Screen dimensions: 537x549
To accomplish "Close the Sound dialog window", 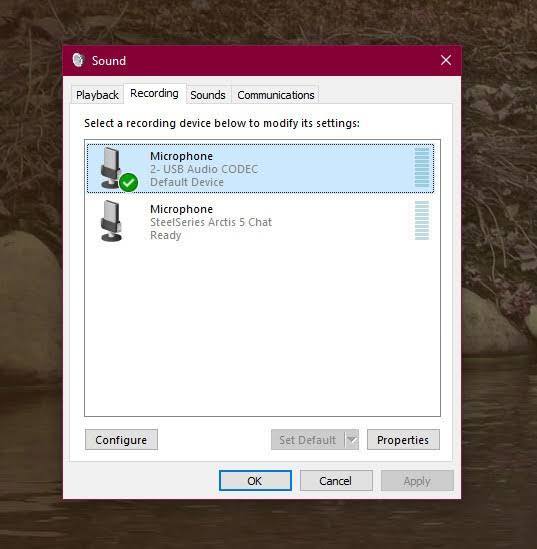I will (x=446, y=60).
